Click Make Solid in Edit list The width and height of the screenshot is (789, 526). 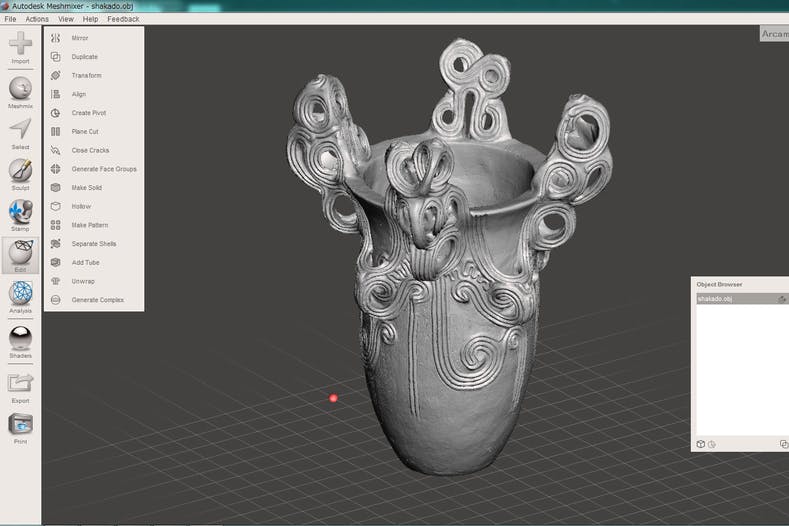(x=86, y=188)
